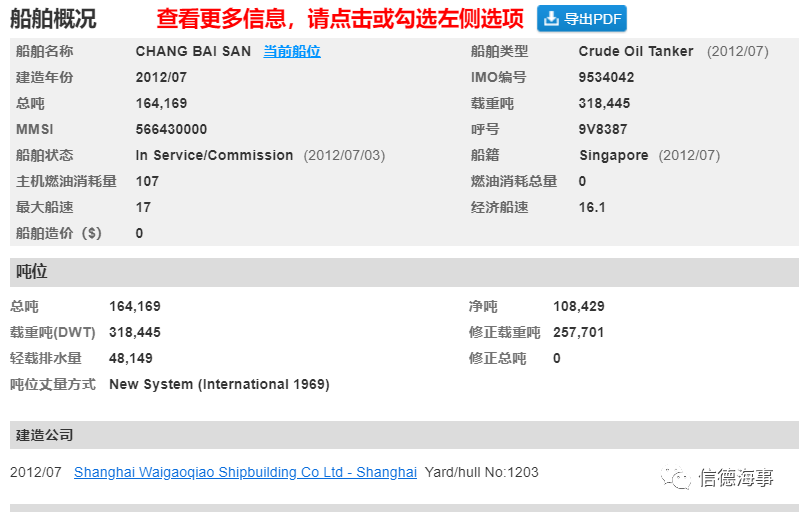
Task: Click the Yard/hull No:1203 text
Action: [x=482, y=472]
